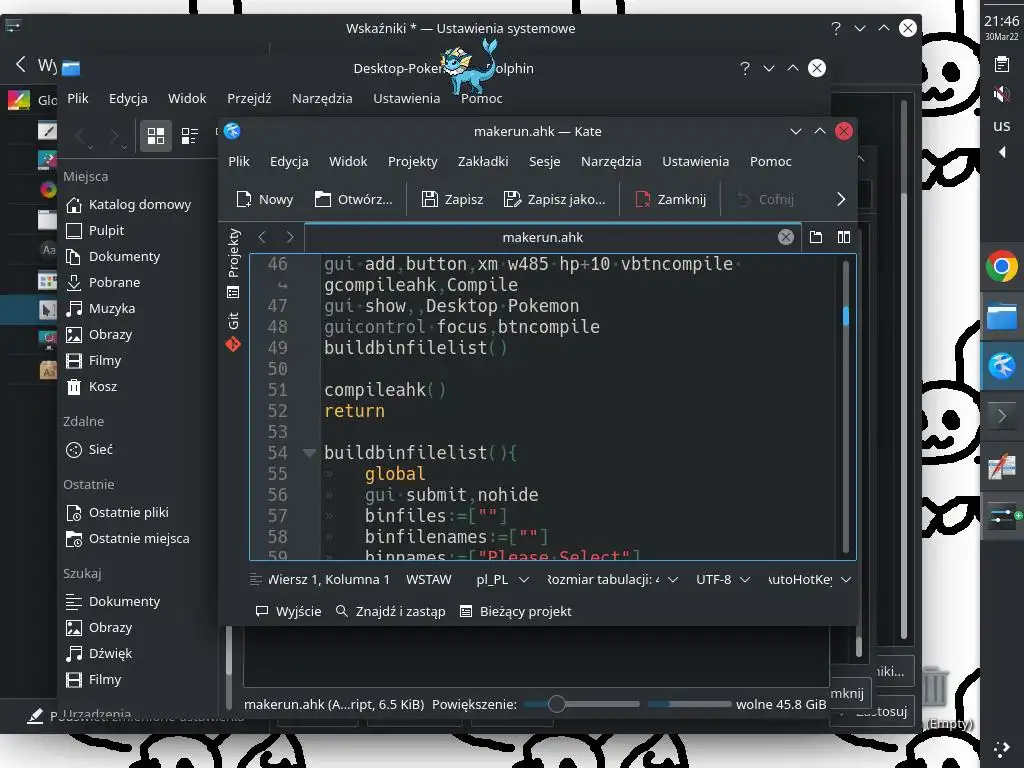Collapse the buildbinfilelist function fold marker

310,453
